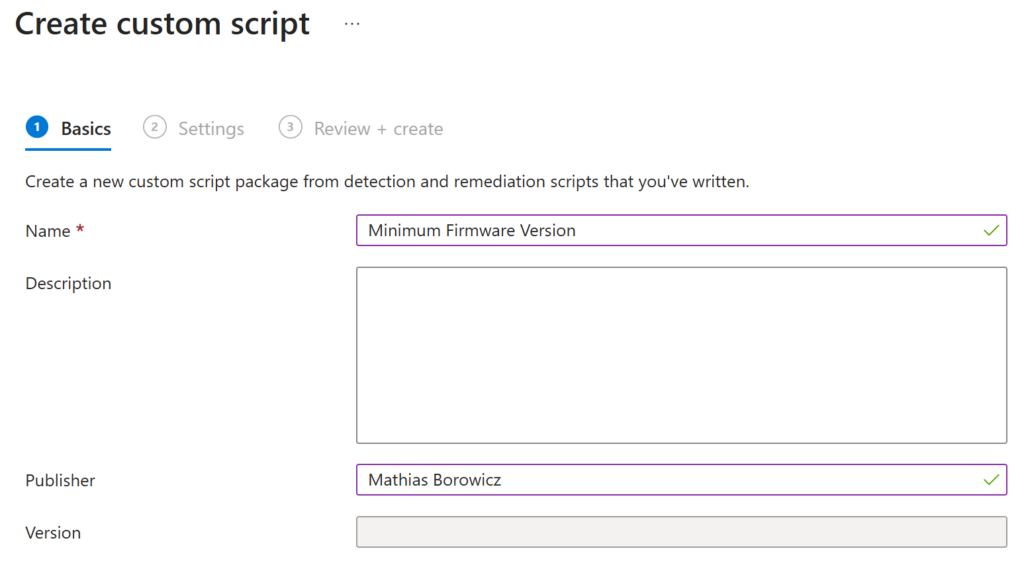Open the more options ellipsis beside the title
Image resolution: width=1024 pixels, height=565 pixels.
[352, 24]
